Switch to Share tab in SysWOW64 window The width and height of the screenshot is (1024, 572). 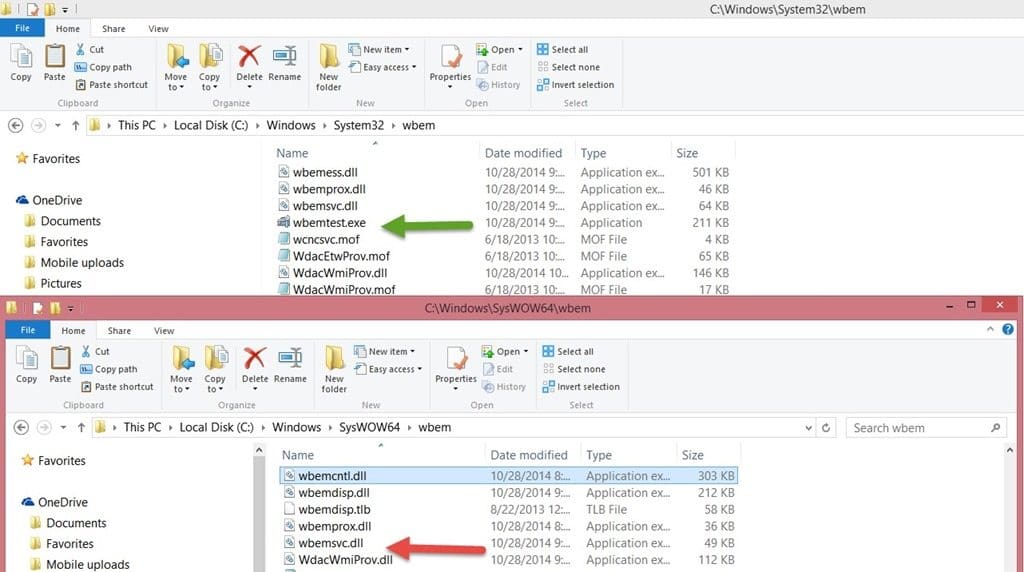click(119, 330)
